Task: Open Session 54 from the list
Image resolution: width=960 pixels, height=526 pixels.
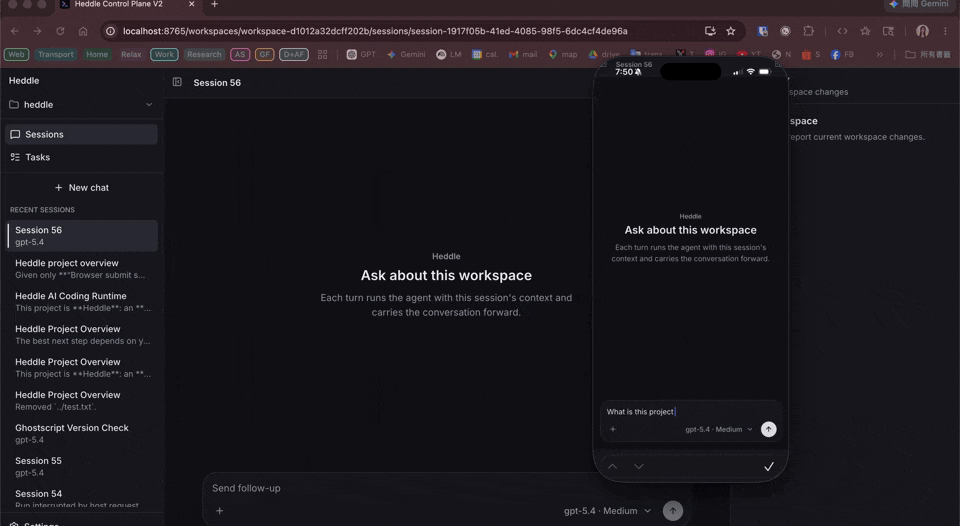Action: pyautogui.click(x=81, y=498)
